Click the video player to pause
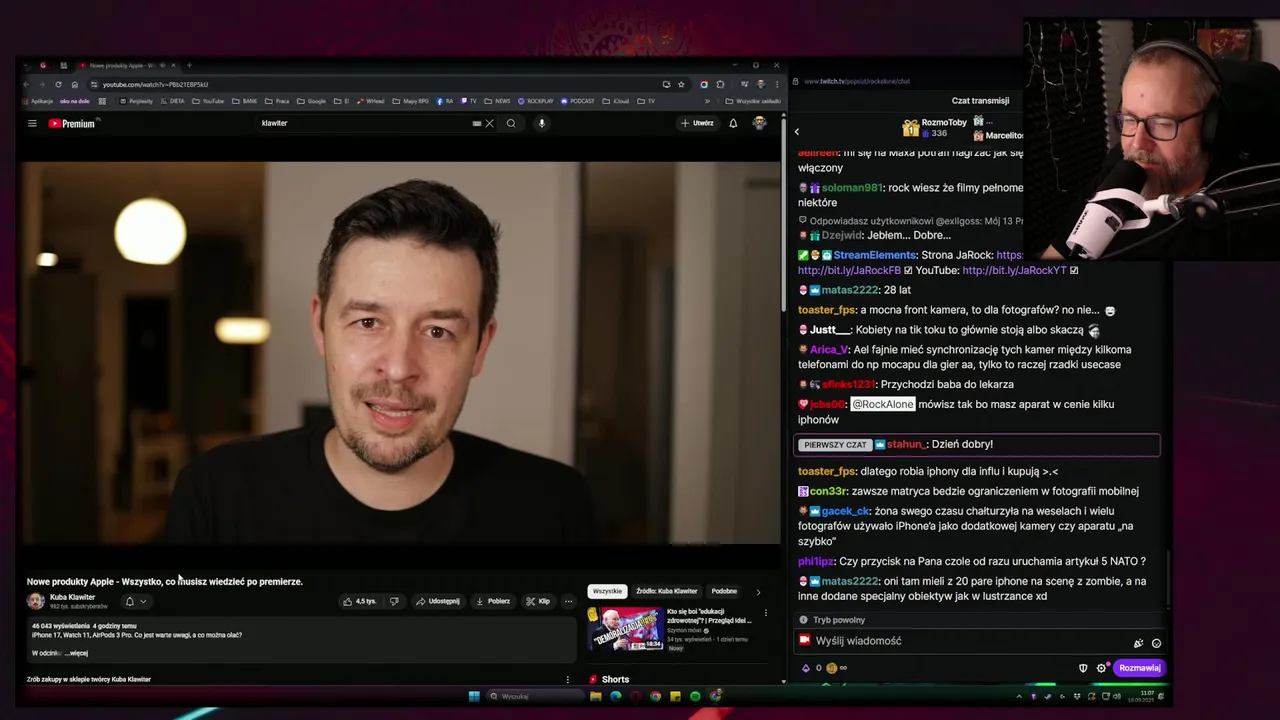 [x=398, y=352]
